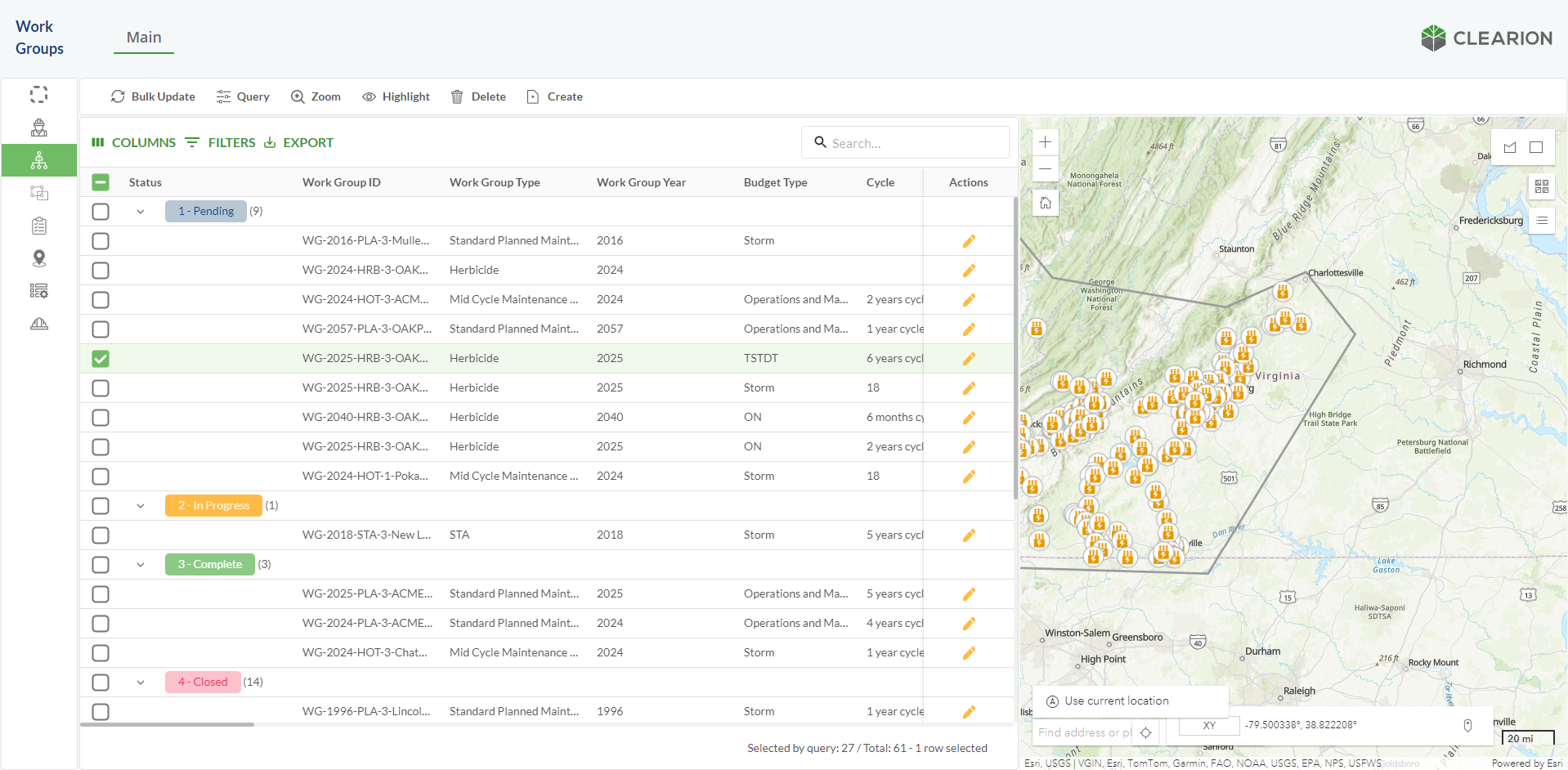Click the basemap gallery grid icon on map
The height and width of the screenshot is (770, 1568).
tap(1541, 187)
